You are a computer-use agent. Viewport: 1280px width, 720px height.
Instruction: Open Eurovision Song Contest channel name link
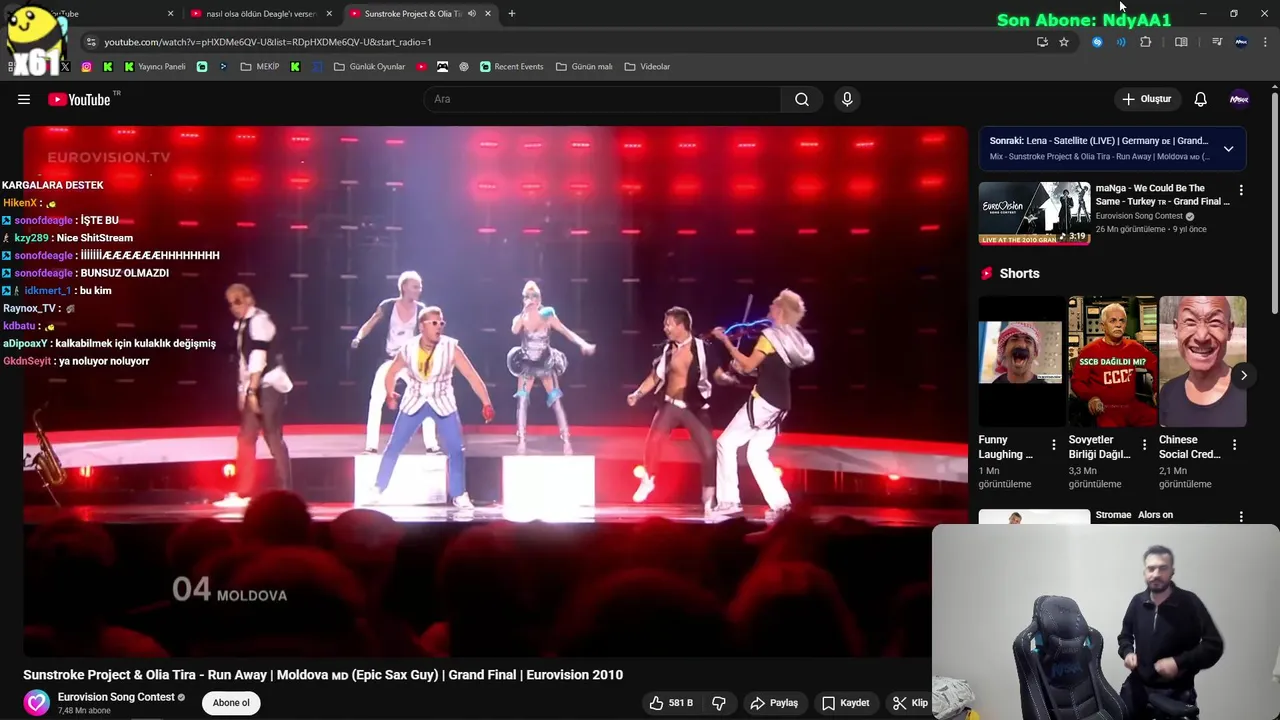[x=116, y=697]
